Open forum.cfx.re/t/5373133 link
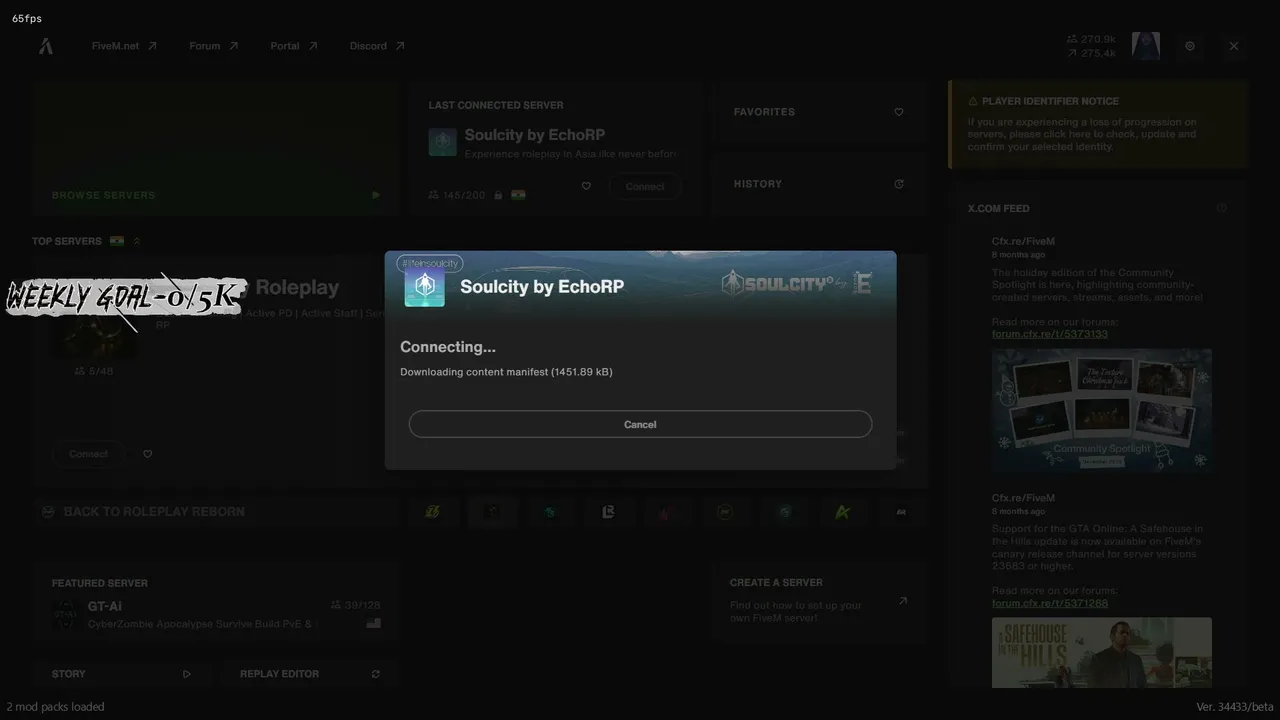This screenshot has height=720, width=1280. point(1050,334)
